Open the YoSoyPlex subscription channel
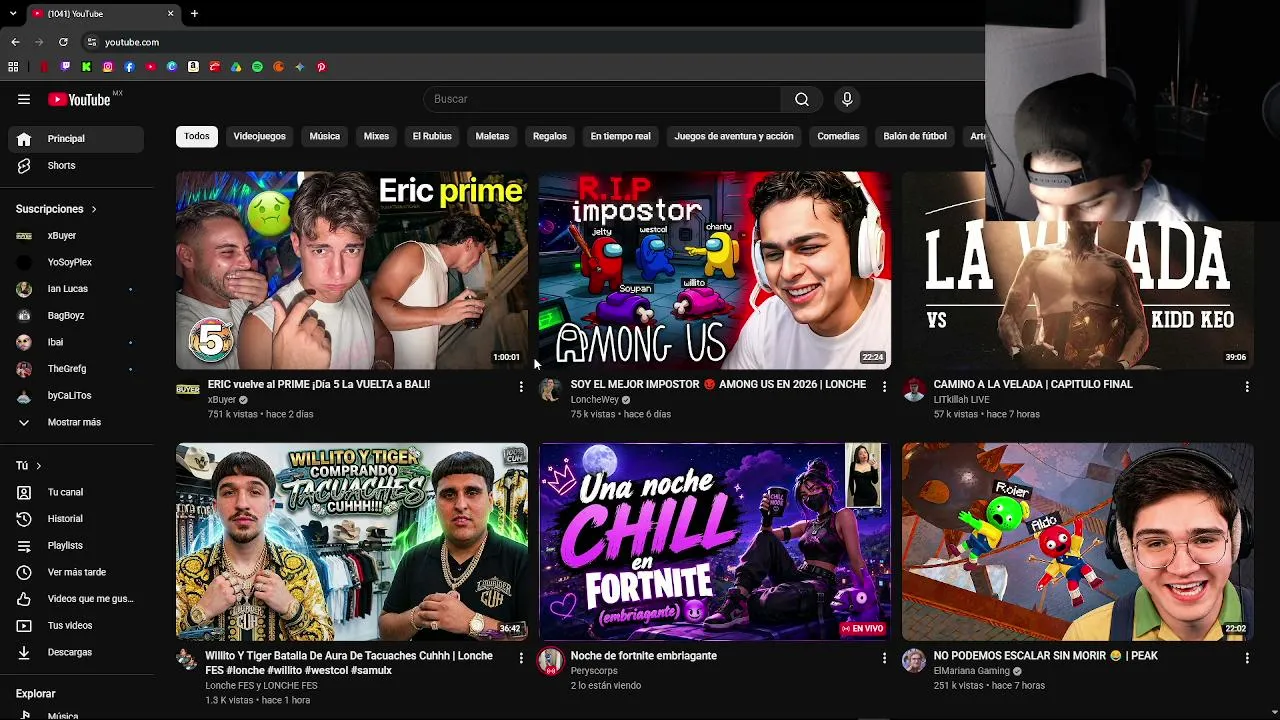 click(76, 262)
